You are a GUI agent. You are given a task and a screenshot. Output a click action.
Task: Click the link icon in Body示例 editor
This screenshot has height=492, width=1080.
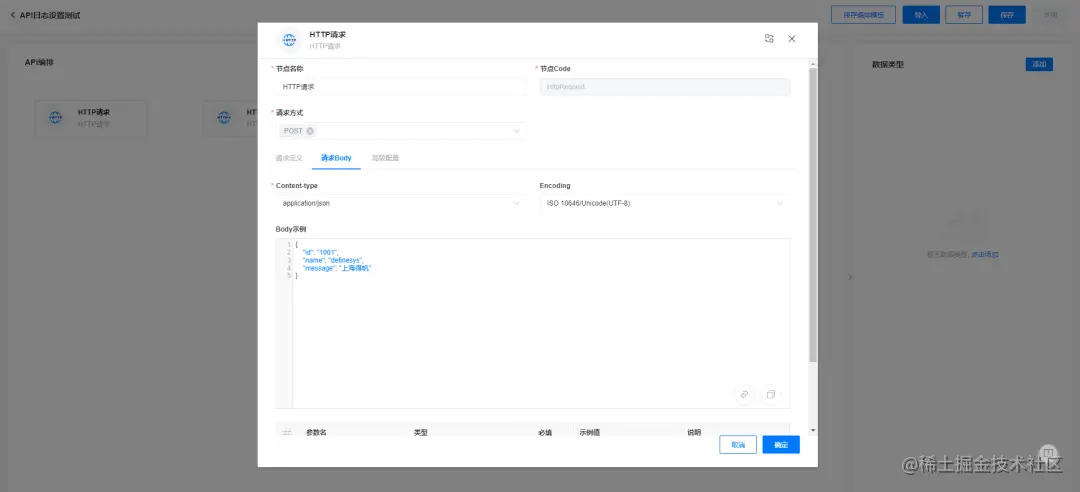tap(744, 394)
